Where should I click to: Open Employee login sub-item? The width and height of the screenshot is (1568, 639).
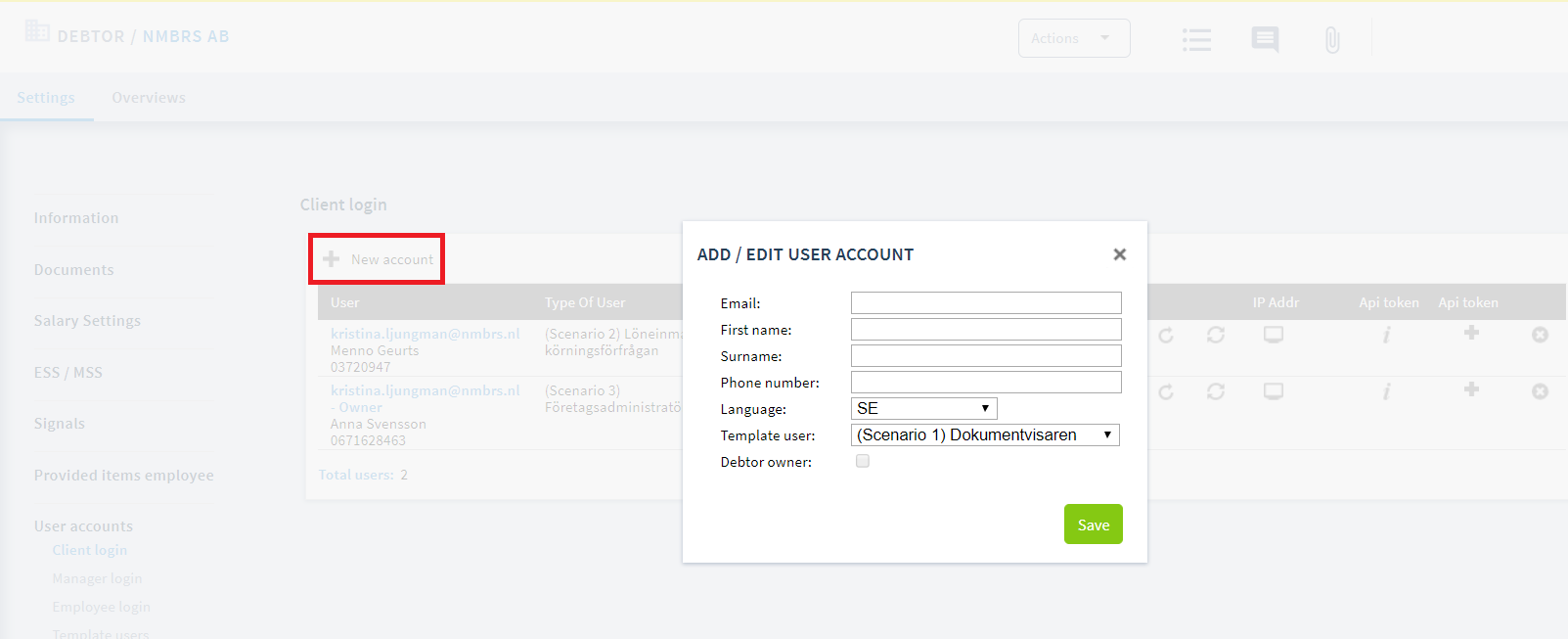[101, 607]
